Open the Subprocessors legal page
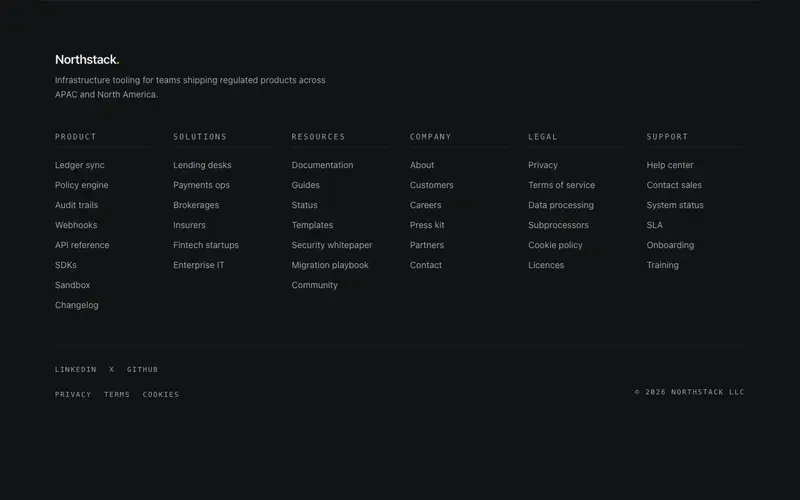 click(559, 225)
